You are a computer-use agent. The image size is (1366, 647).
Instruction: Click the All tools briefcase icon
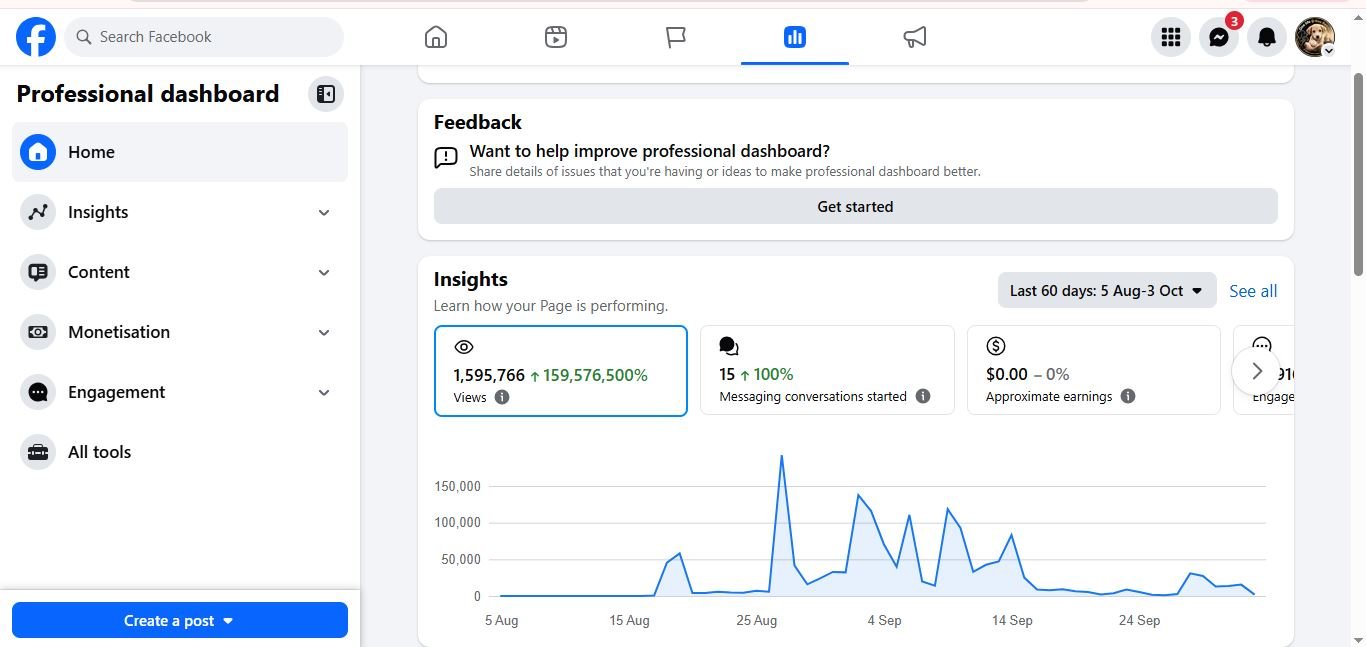(38, 452)
